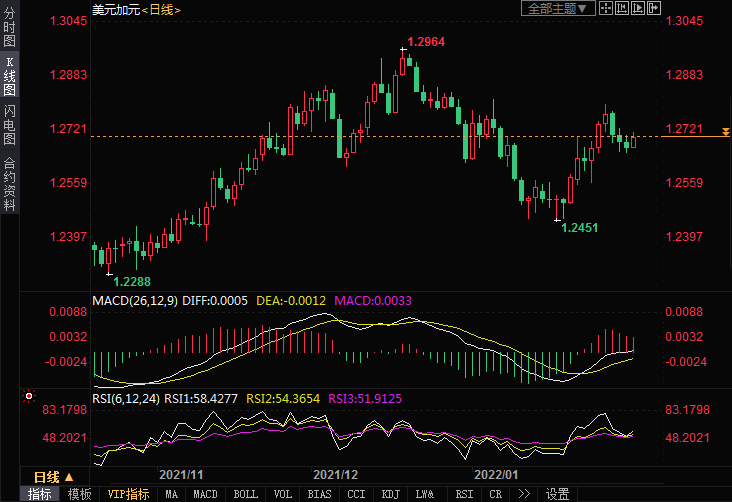Viewport: 732px width, 502px height.
Task: Switch to 分时图 view
Action: 9,30
